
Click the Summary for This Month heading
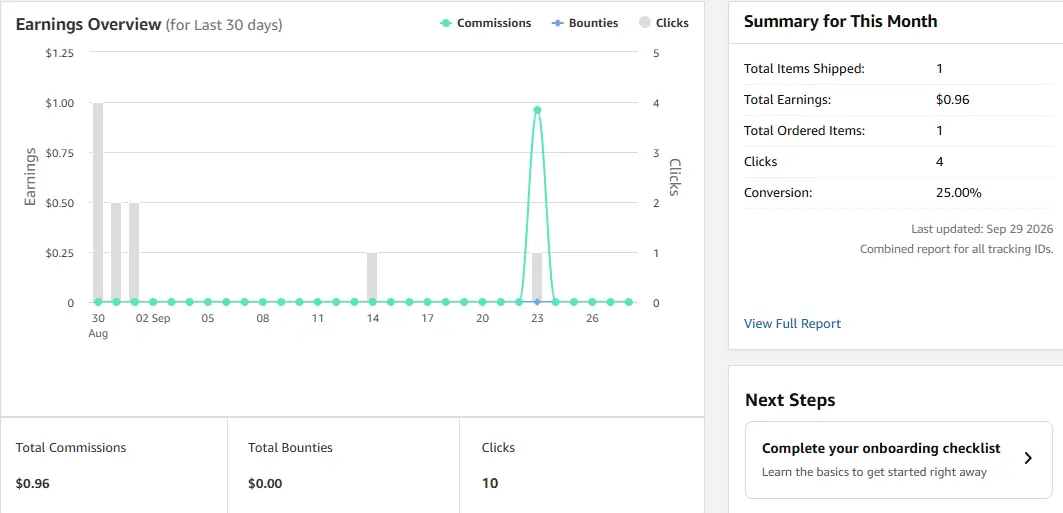[841, 21]
